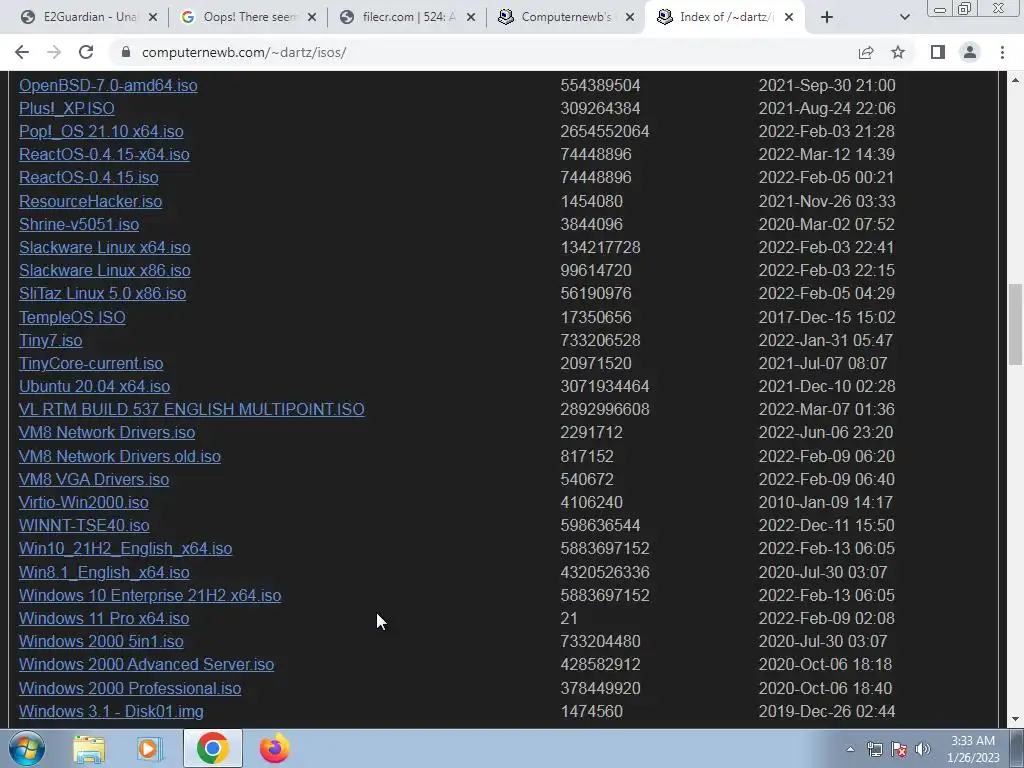View site info via the padlock icon
The image size is (1024, 768).
(125, 52)
